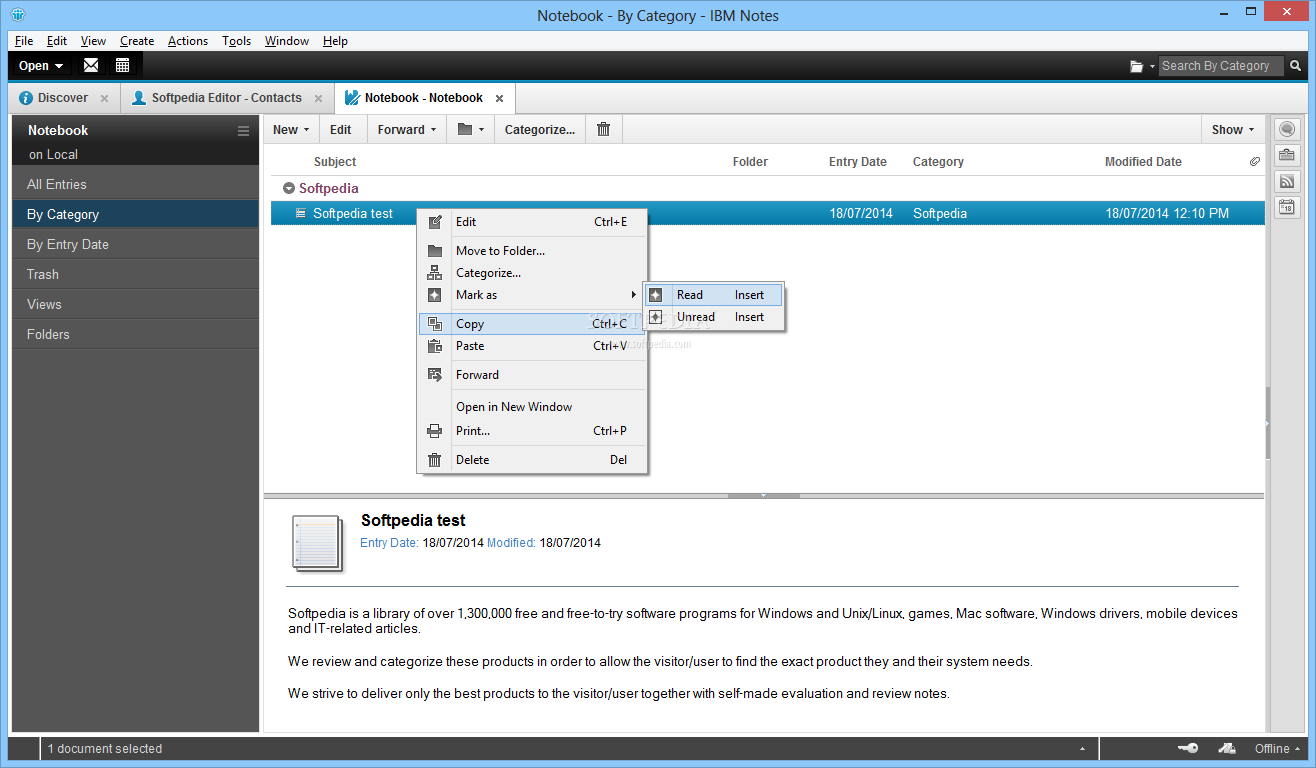Image resolution: width=1316 pixels, height=768 pixels.
Task: Close the Notebook - Notebook tab
Action: [499, 98]
